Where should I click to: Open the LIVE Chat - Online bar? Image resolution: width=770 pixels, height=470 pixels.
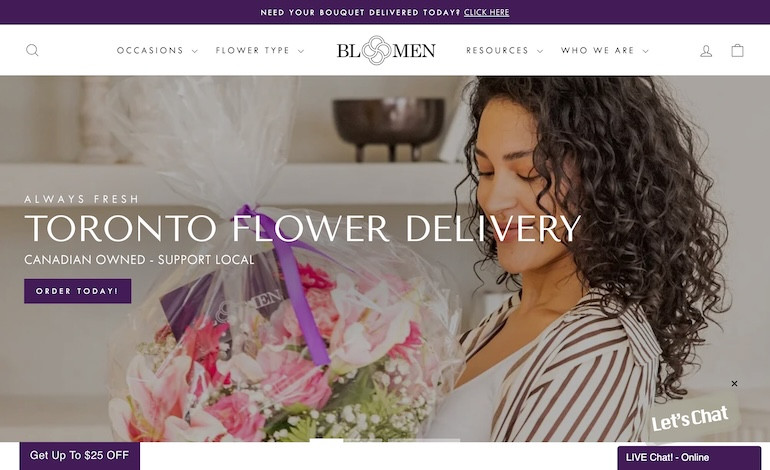[x=689, y=458]
